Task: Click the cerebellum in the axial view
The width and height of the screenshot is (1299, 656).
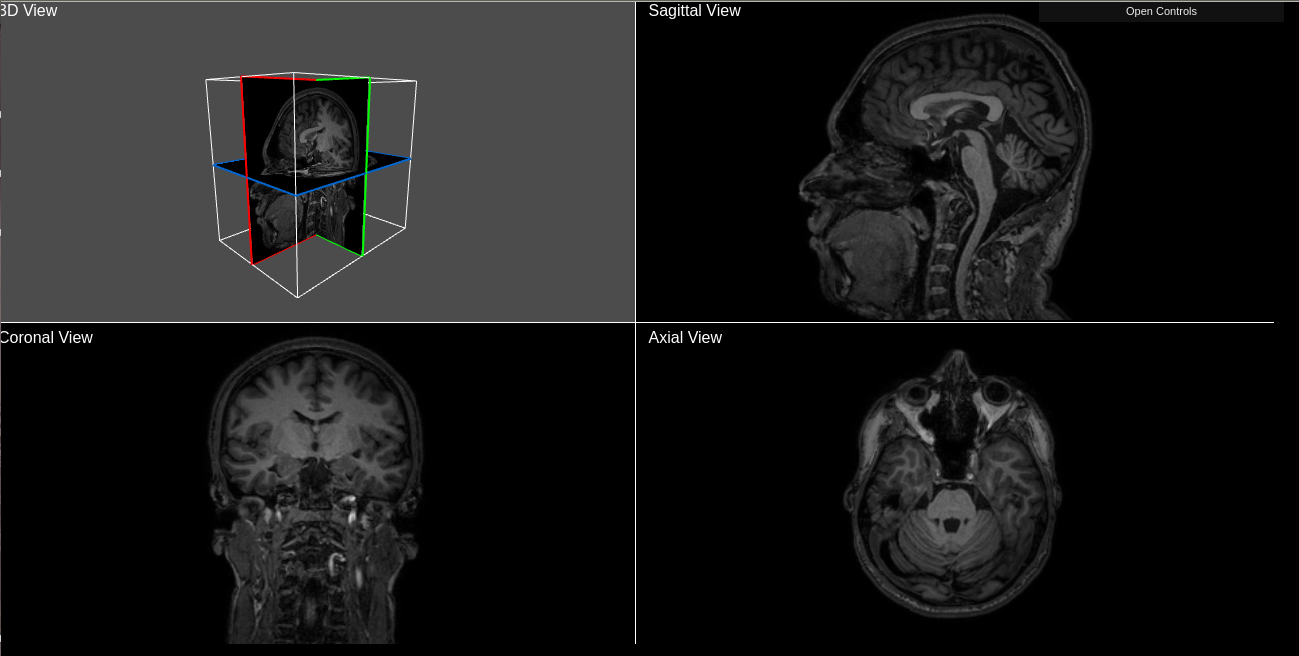Action: (x=945, y=550)
